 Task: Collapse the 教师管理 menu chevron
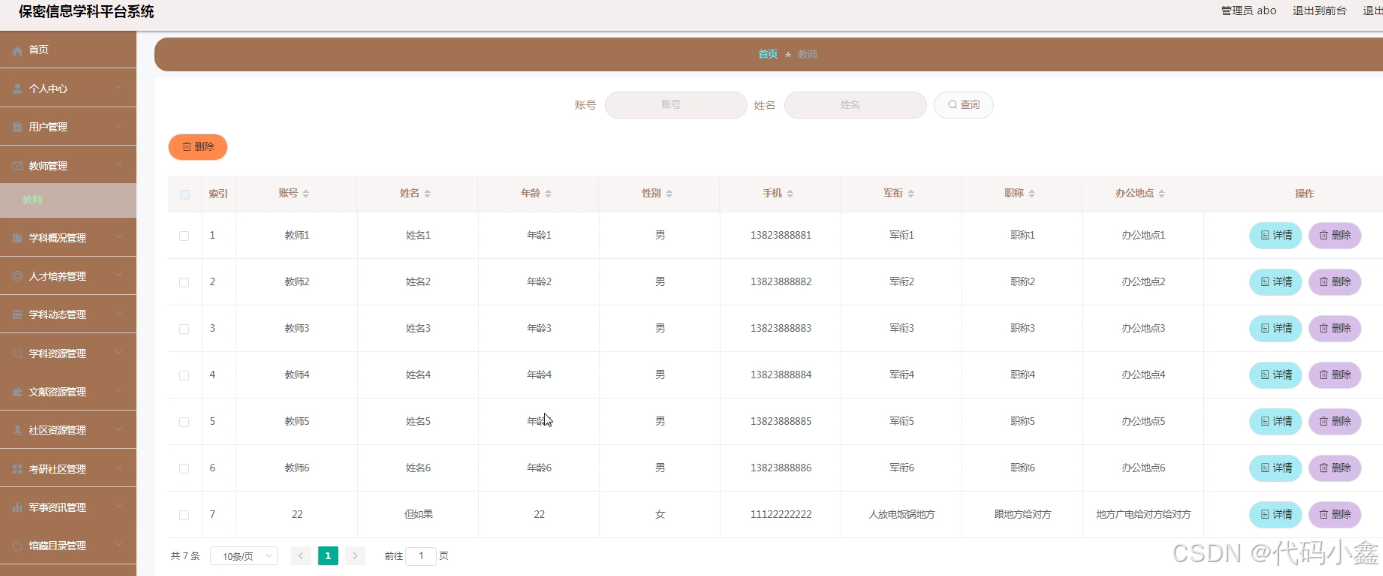pyautogui.click(x=118, y=165)
